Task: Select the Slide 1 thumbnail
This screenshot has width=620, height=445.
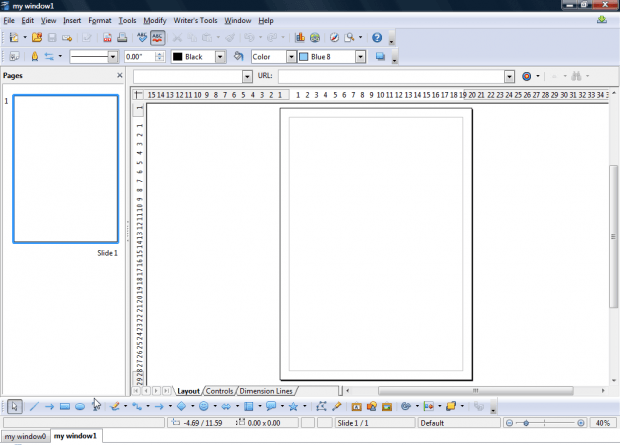Action: 66,169
